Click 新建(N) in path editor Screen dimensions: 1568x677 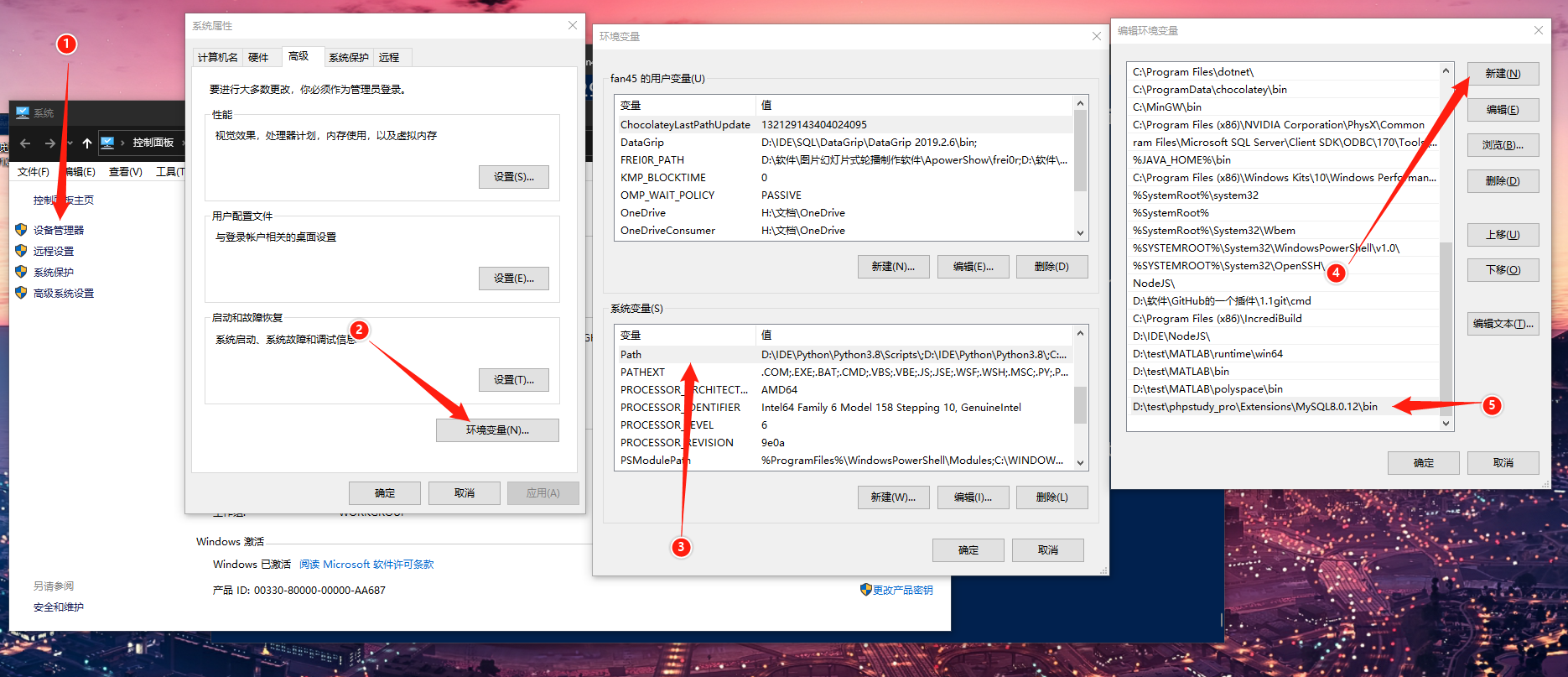[x=1503, y=73]
